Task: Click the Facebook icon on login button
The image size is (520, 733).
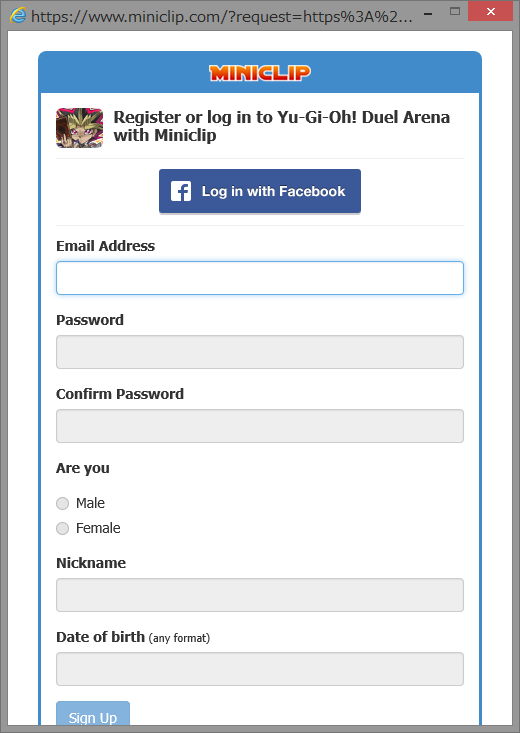Action: (181, 191)
